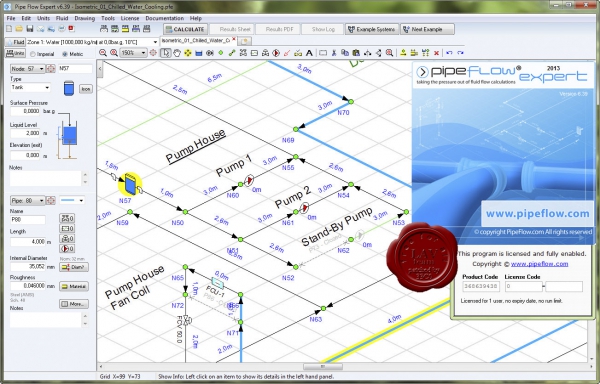This screenshot has height=384, width=600.
Task: Click the crosshair target beside Node 57
Action: [51, 69]
